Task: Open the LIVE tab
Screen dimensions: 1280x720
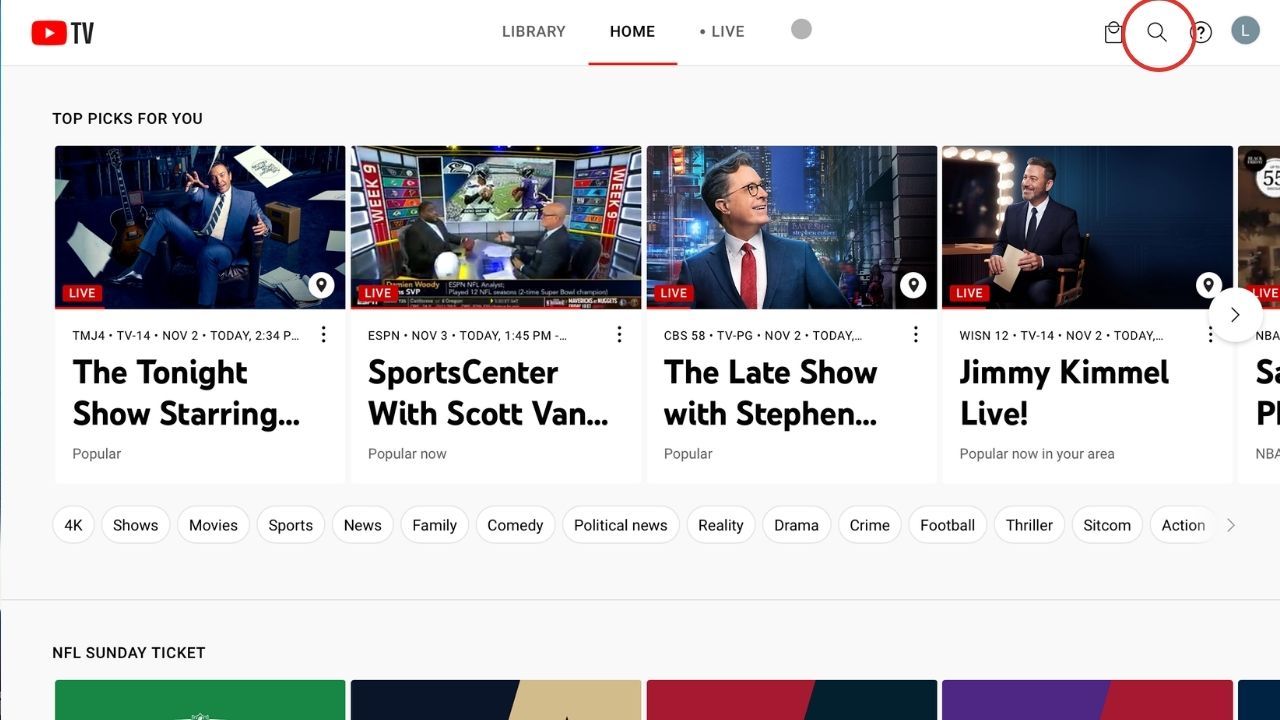Action: (722, 31)
